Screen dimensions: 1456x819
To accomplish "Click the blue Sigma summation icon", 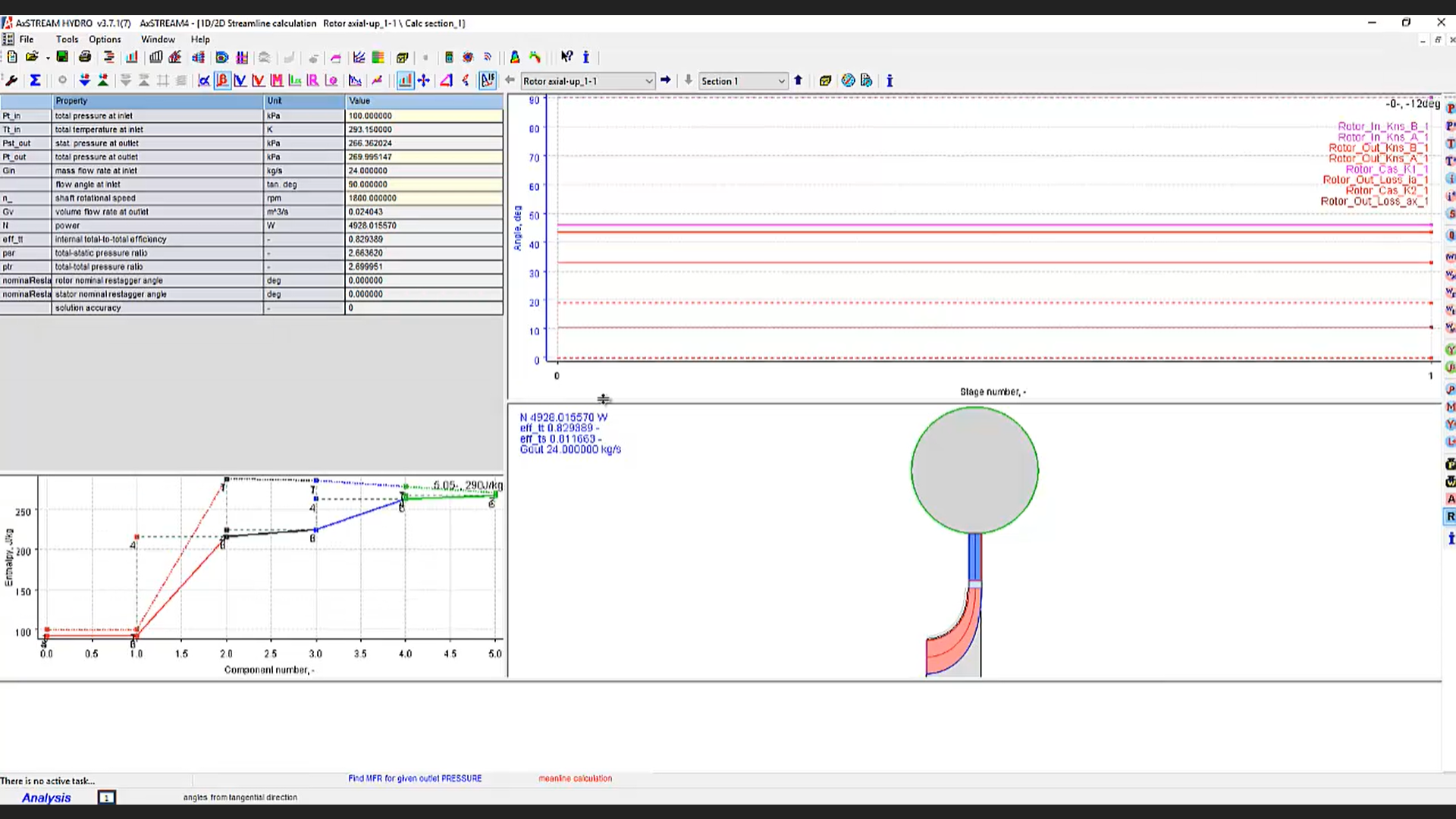I will [35, 80].
